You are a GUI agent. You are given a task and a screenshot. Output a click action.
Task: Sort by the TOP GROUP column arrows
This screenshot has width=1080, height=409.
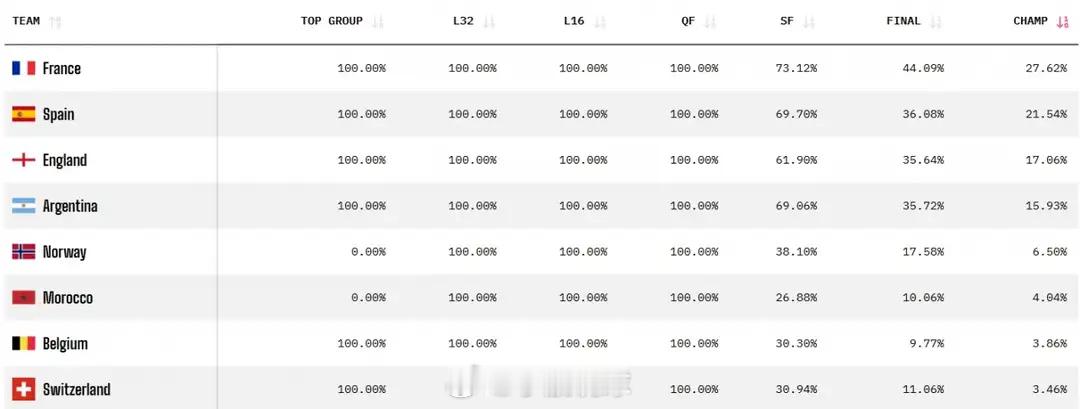tap(377, 21)
